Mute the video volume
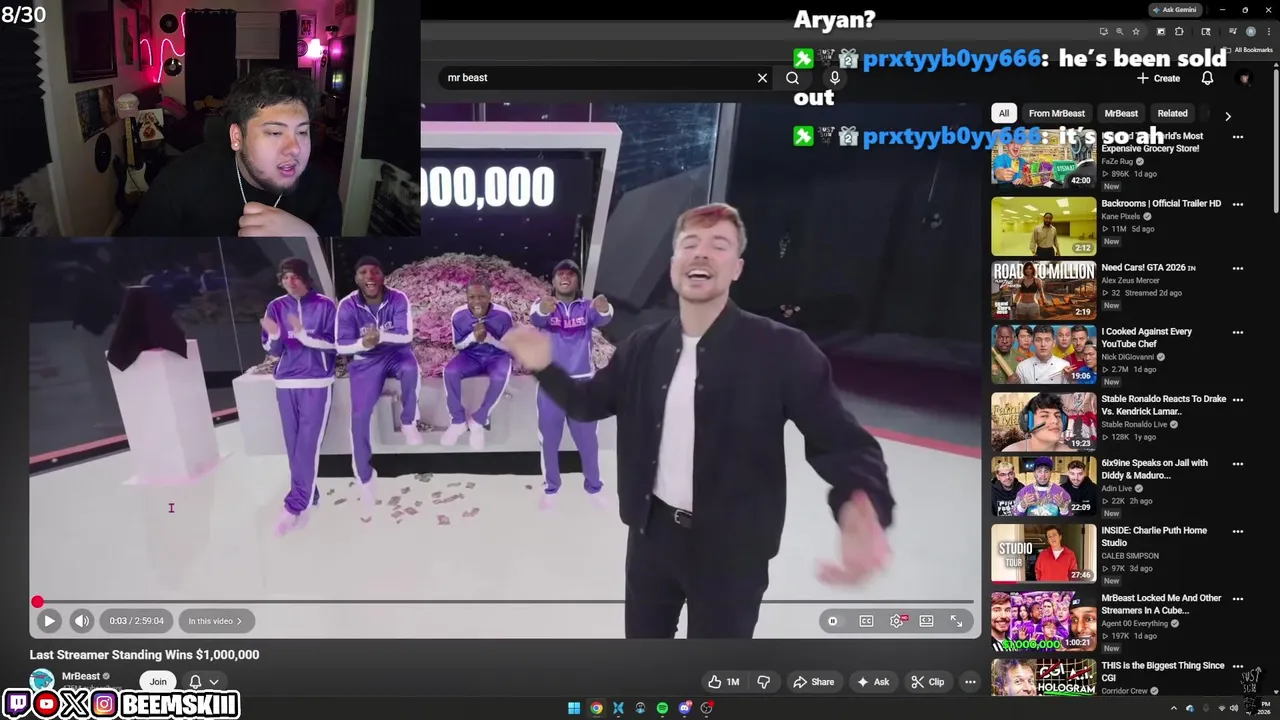1280x720 pixels. coord(82,621)
